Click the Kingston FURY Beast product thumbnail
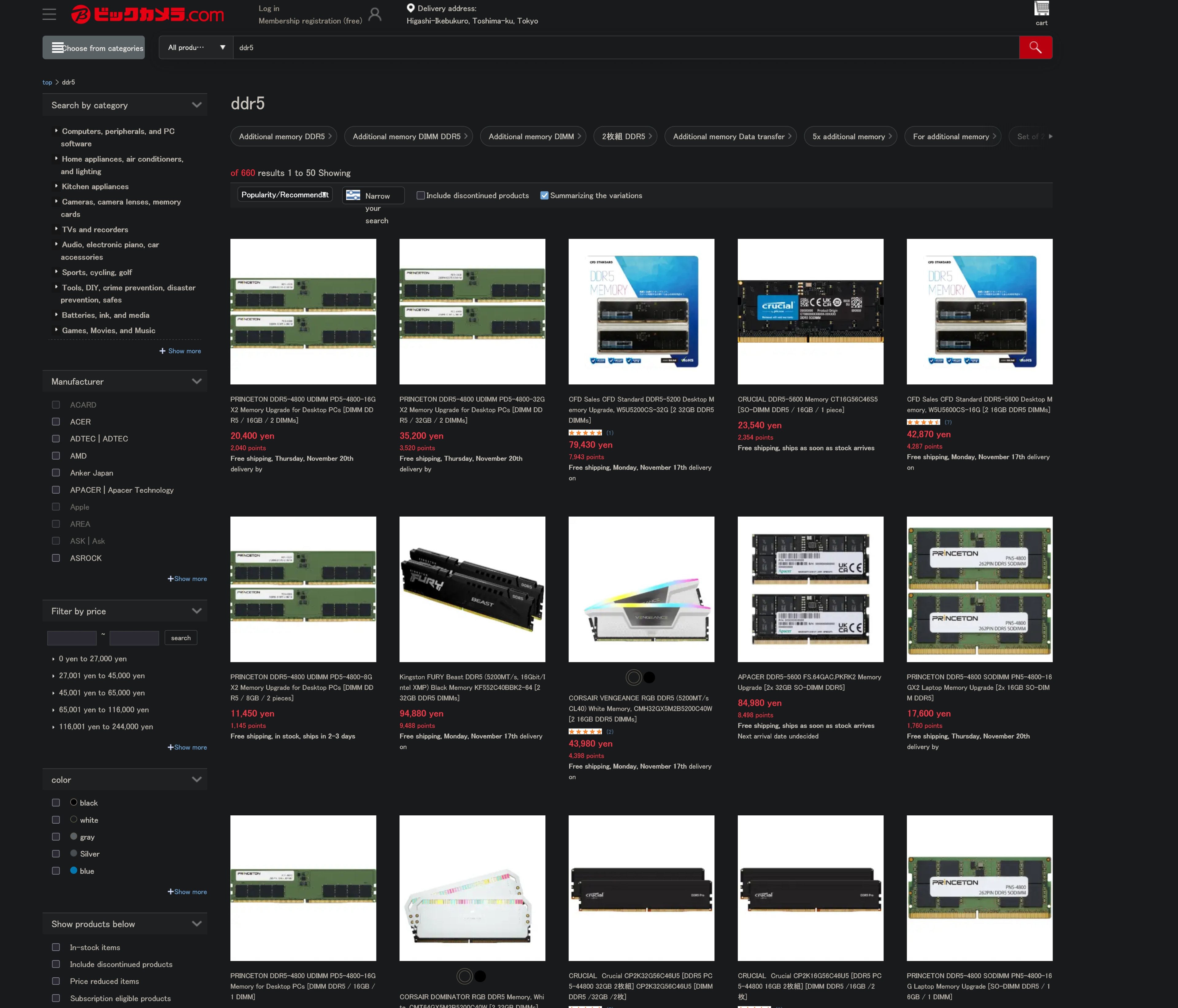 (472, 589)
